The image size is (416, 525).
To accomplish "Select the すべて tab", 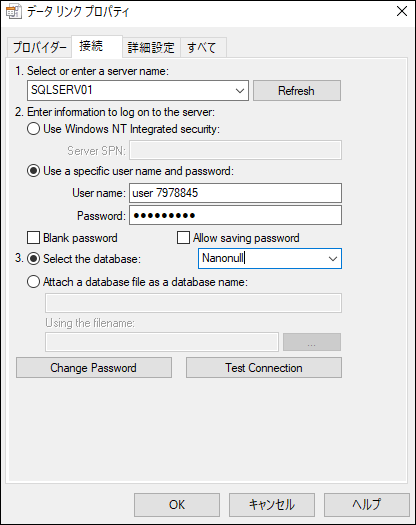I will (x=203, y=47).
